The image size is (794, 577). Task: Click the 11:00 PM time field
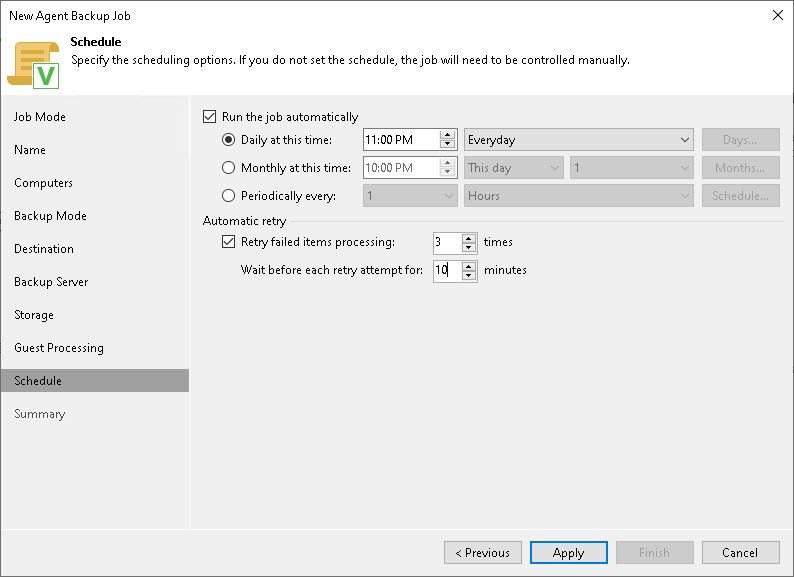pos(400,140)
